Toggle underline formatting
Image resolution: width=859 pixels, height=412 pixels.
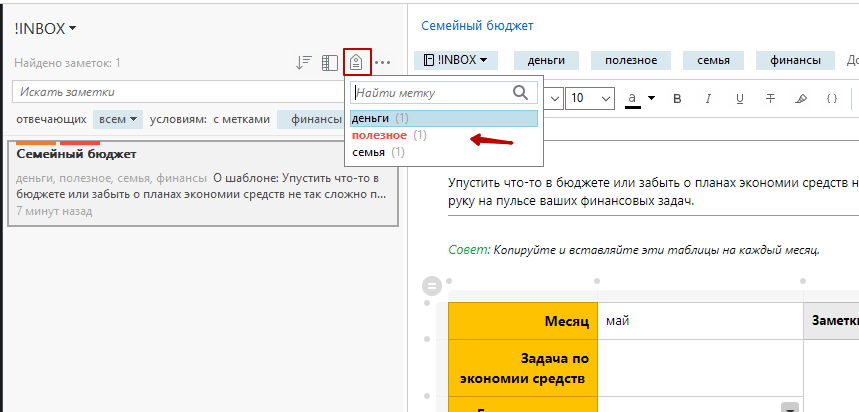click(739, 98)
